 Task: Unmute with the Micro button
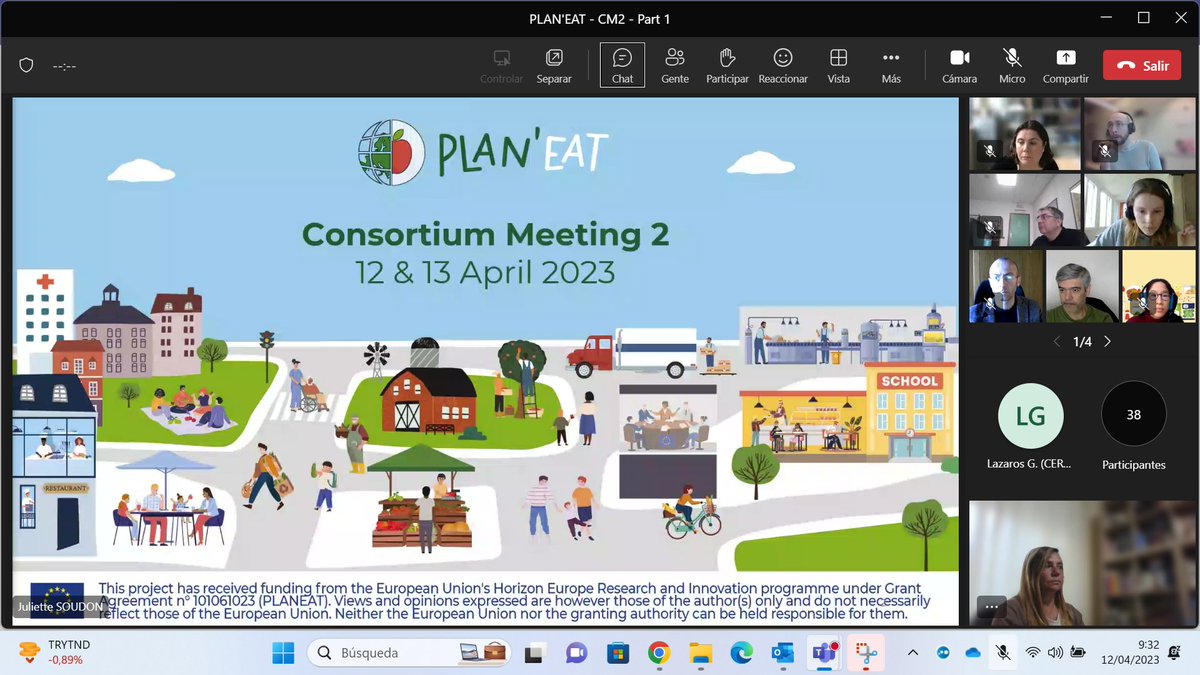1012,65
